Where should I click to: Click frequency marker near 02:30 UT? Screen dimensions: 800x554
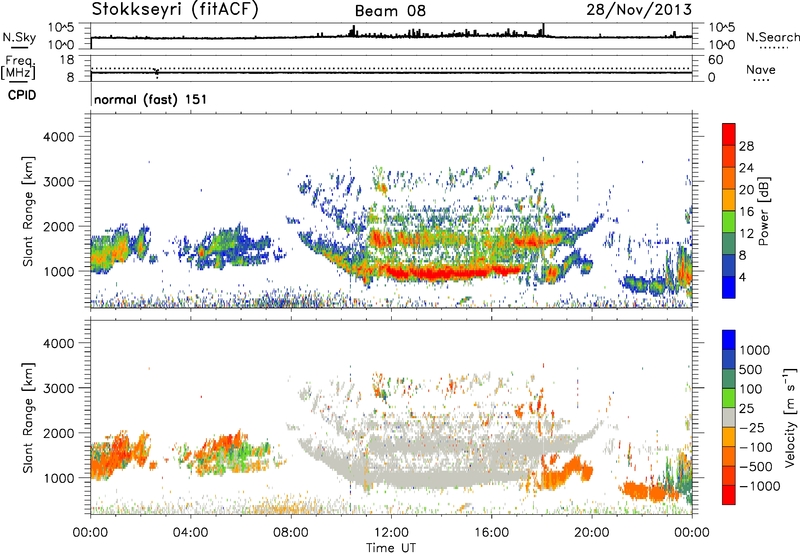pyautogui.click(x=157, y=73)
